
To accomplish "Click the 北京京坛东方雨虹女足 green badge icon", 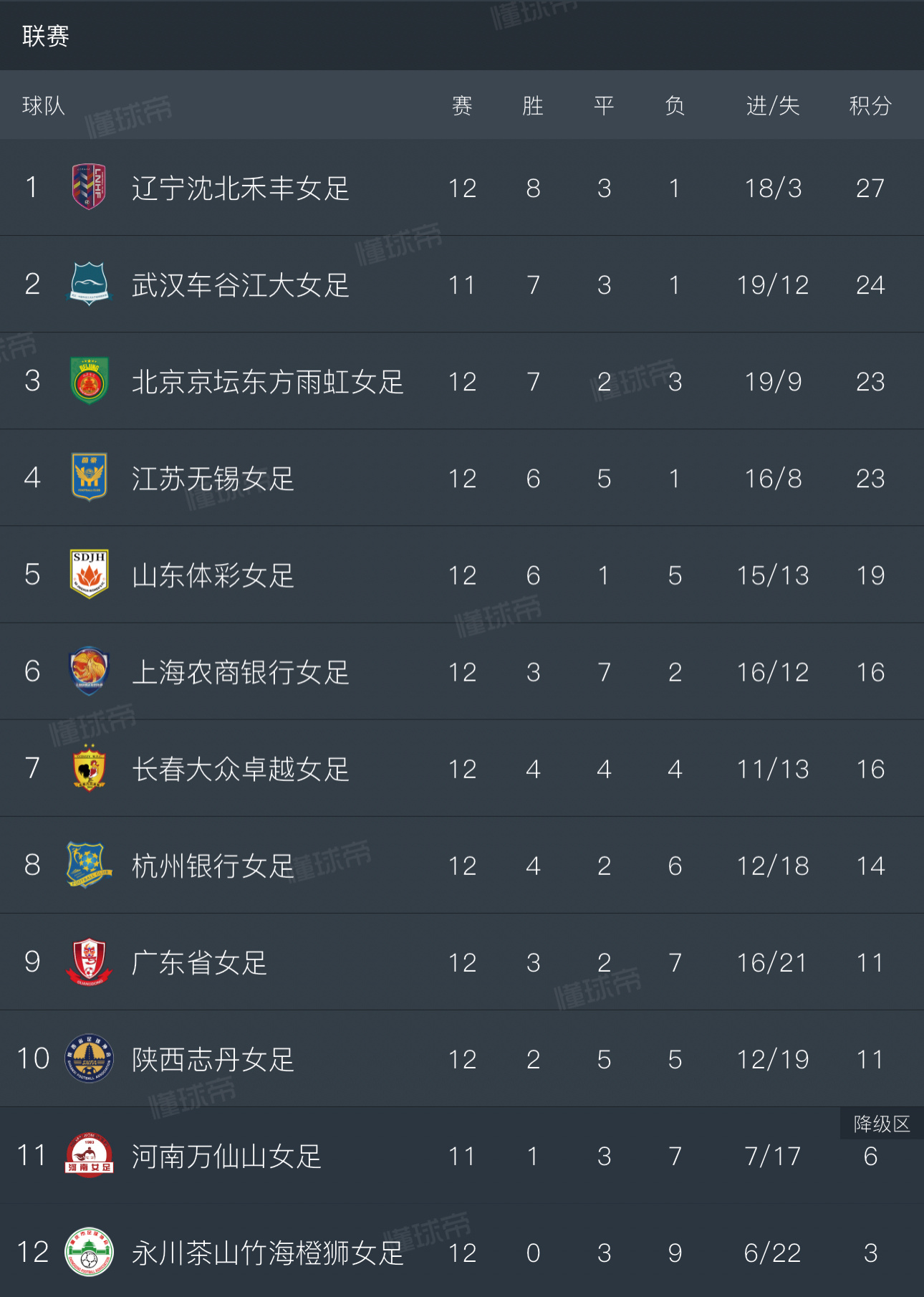I will tap(89, 381).
